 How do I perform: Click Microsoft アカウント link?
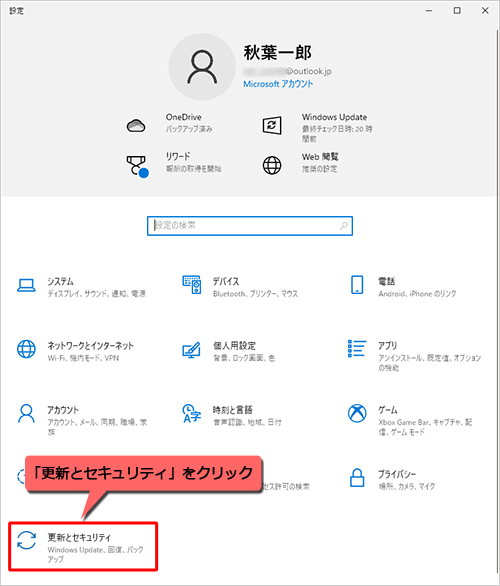pyautogui.click(x=278, y=84)
